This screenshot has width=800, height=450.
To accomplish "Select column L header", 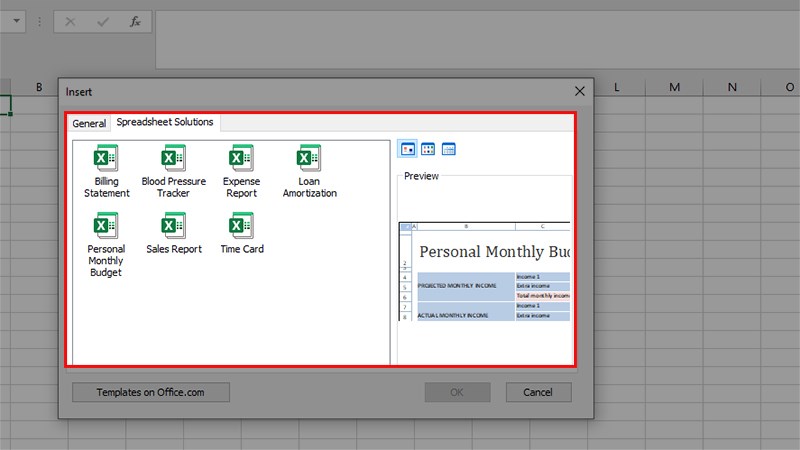I will pos(616,87).
